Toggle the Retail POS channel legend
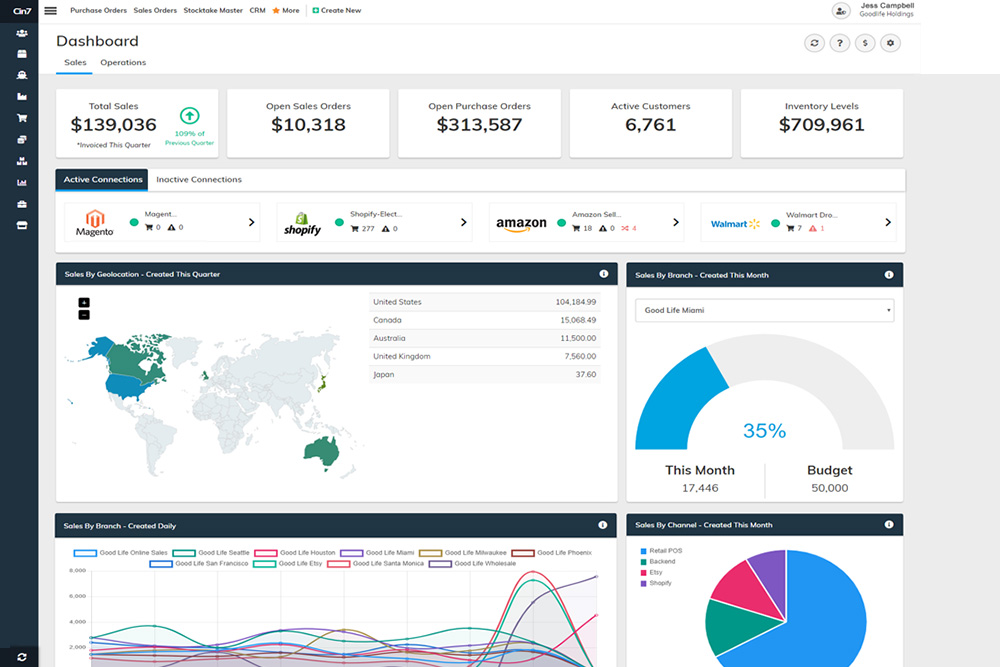The width and height of the screenshot is (1000, 667). coord(661,551)
